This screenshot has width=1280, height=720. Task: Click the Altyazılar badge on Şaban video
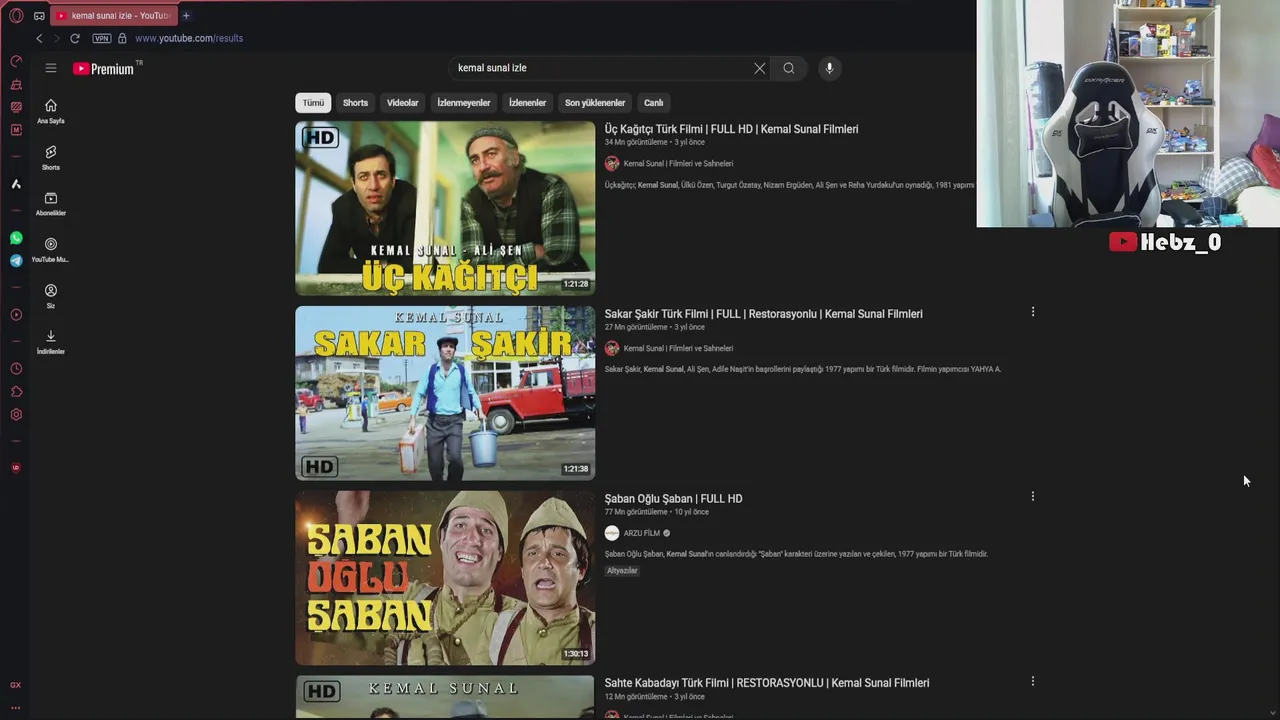pyautogui.click(x=622, y=571)
